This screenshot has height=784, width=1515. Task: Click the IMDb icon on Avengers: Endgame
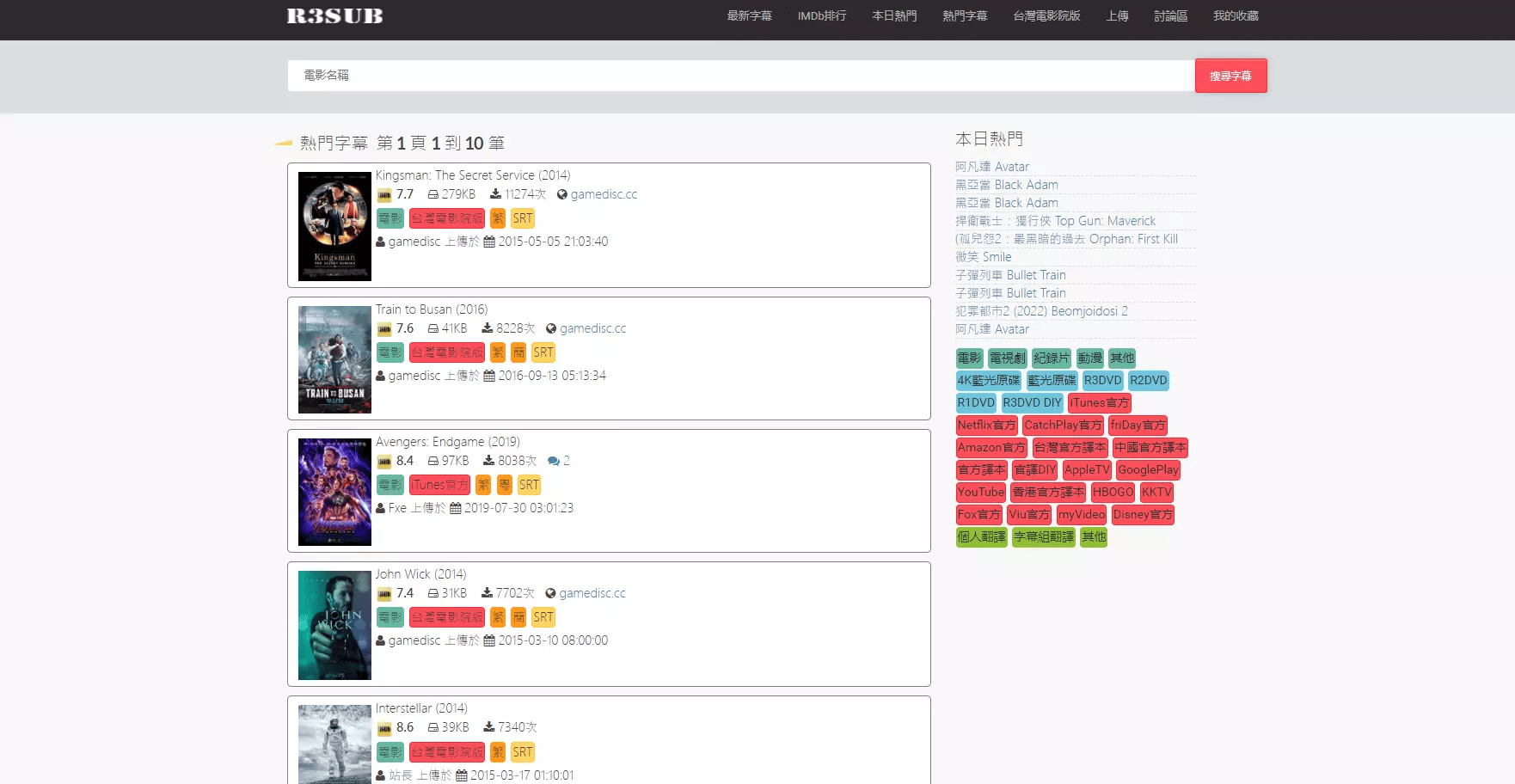tap(384, 462)
